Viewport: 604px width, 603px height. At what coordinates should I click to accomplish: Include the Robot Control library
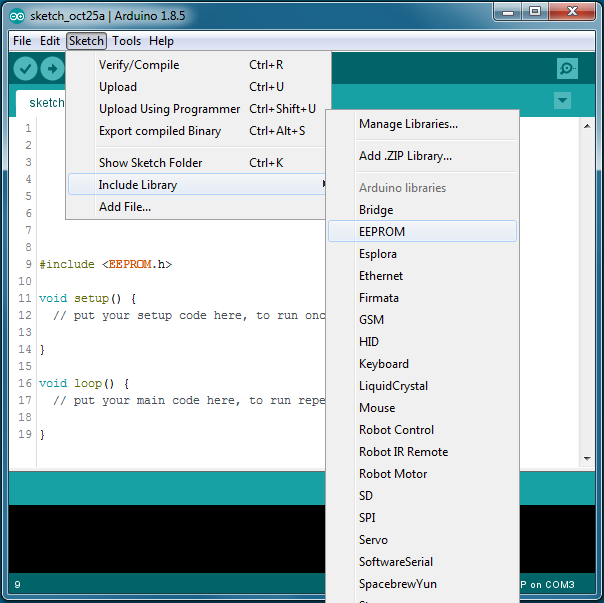[422, 430]
